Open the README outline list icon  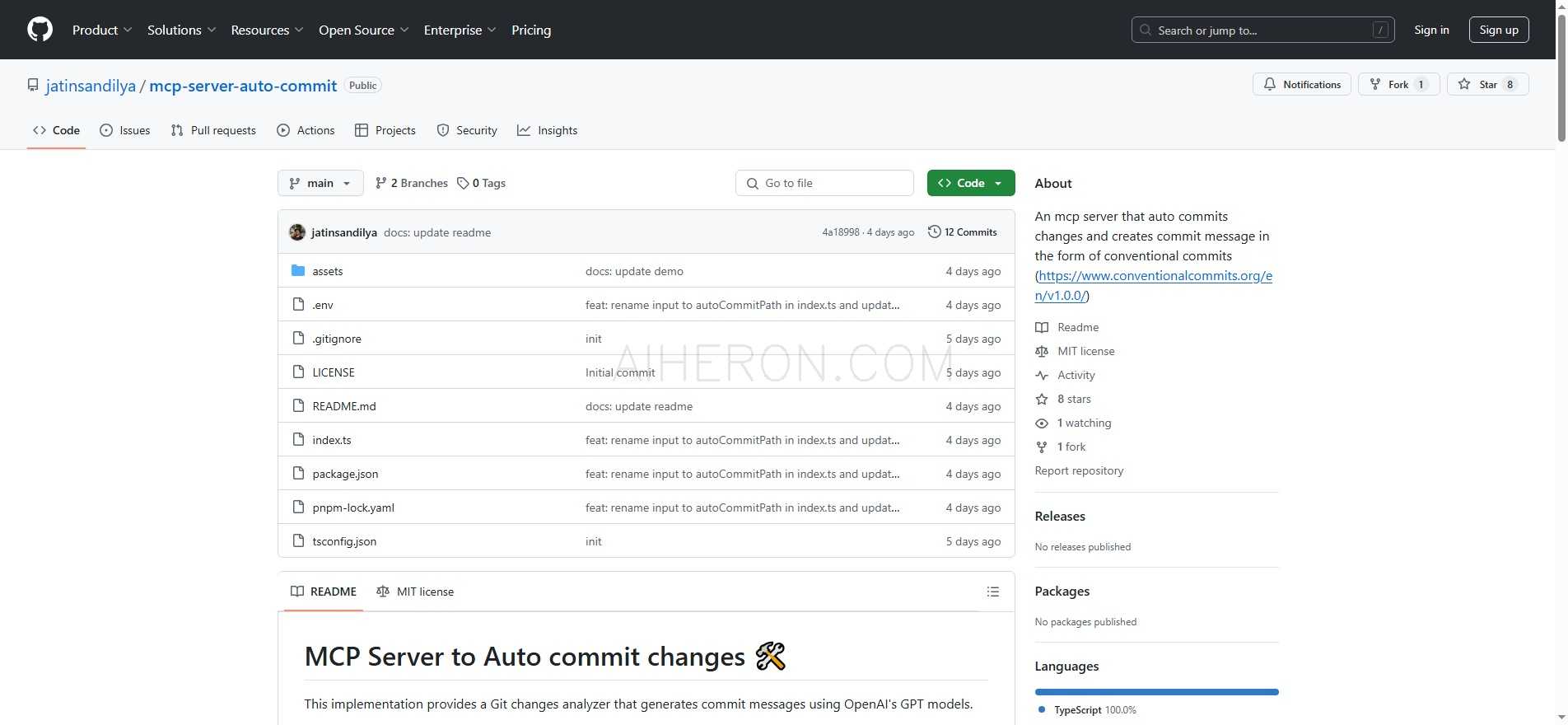tap(993, 592)
